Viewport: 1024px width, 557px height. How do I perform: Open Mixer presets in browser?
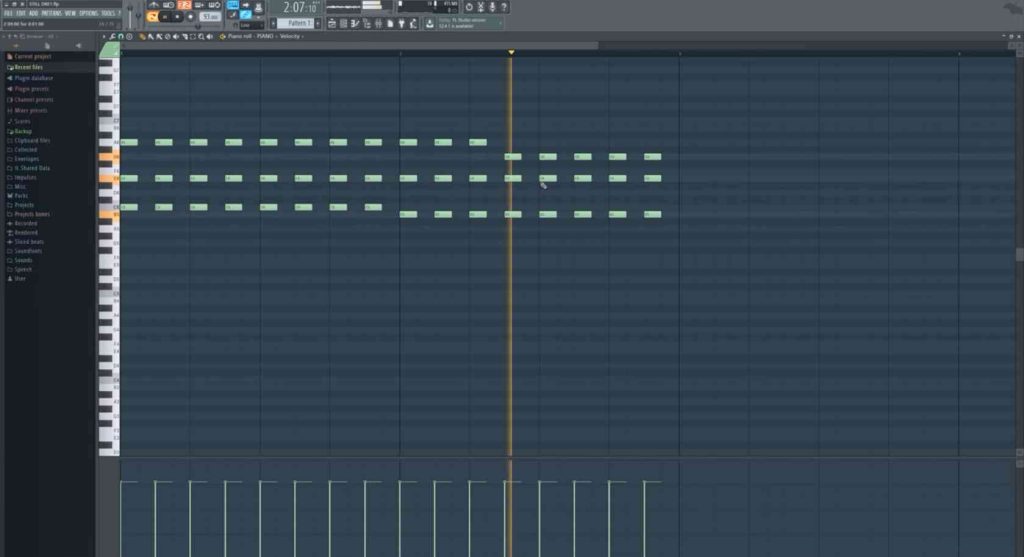[x=30, y=110]
